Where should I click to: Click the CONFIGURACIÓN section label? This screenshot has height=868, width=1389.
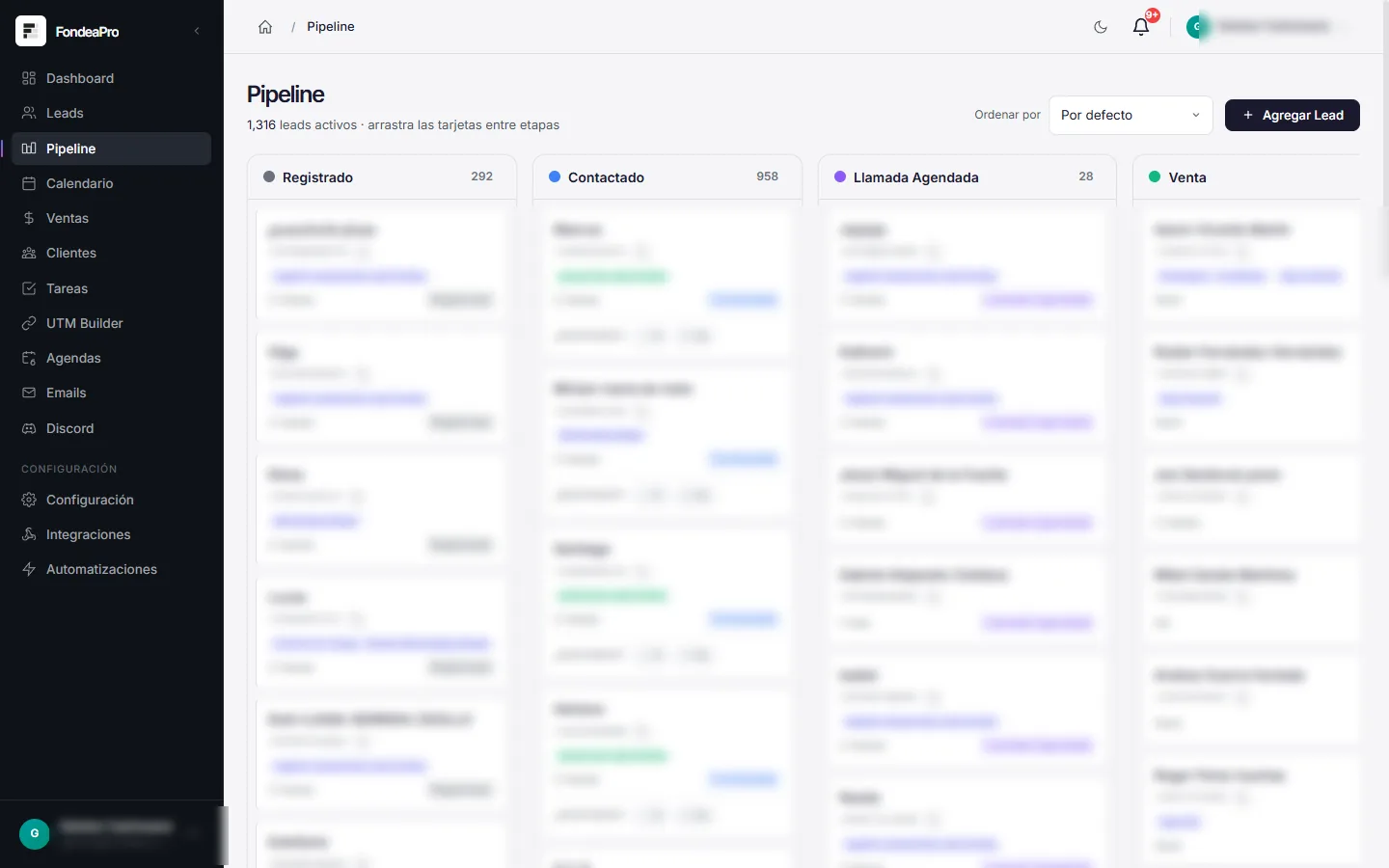pos(69,469)
